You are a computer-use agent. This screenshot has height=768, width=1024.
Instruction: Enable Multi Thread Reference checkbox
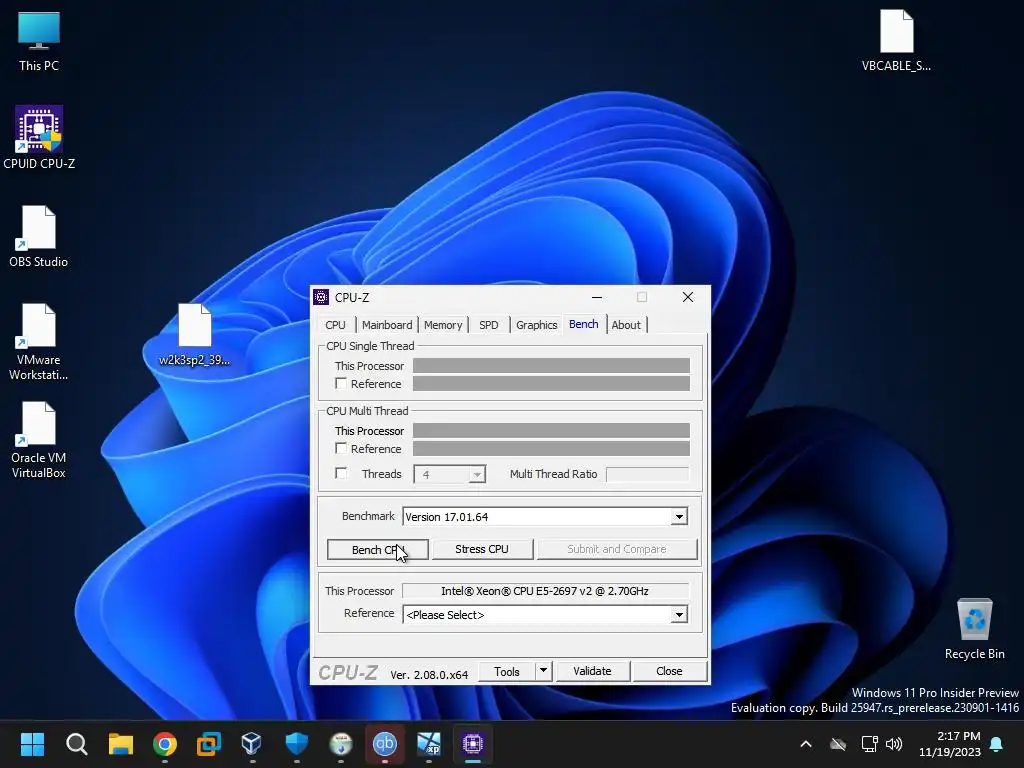click(341, 448)
